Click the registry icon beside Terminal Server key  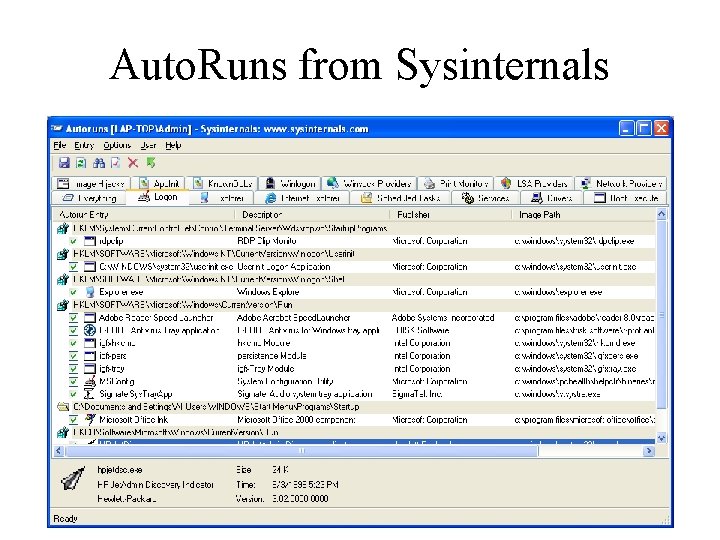tap(63, 228)
